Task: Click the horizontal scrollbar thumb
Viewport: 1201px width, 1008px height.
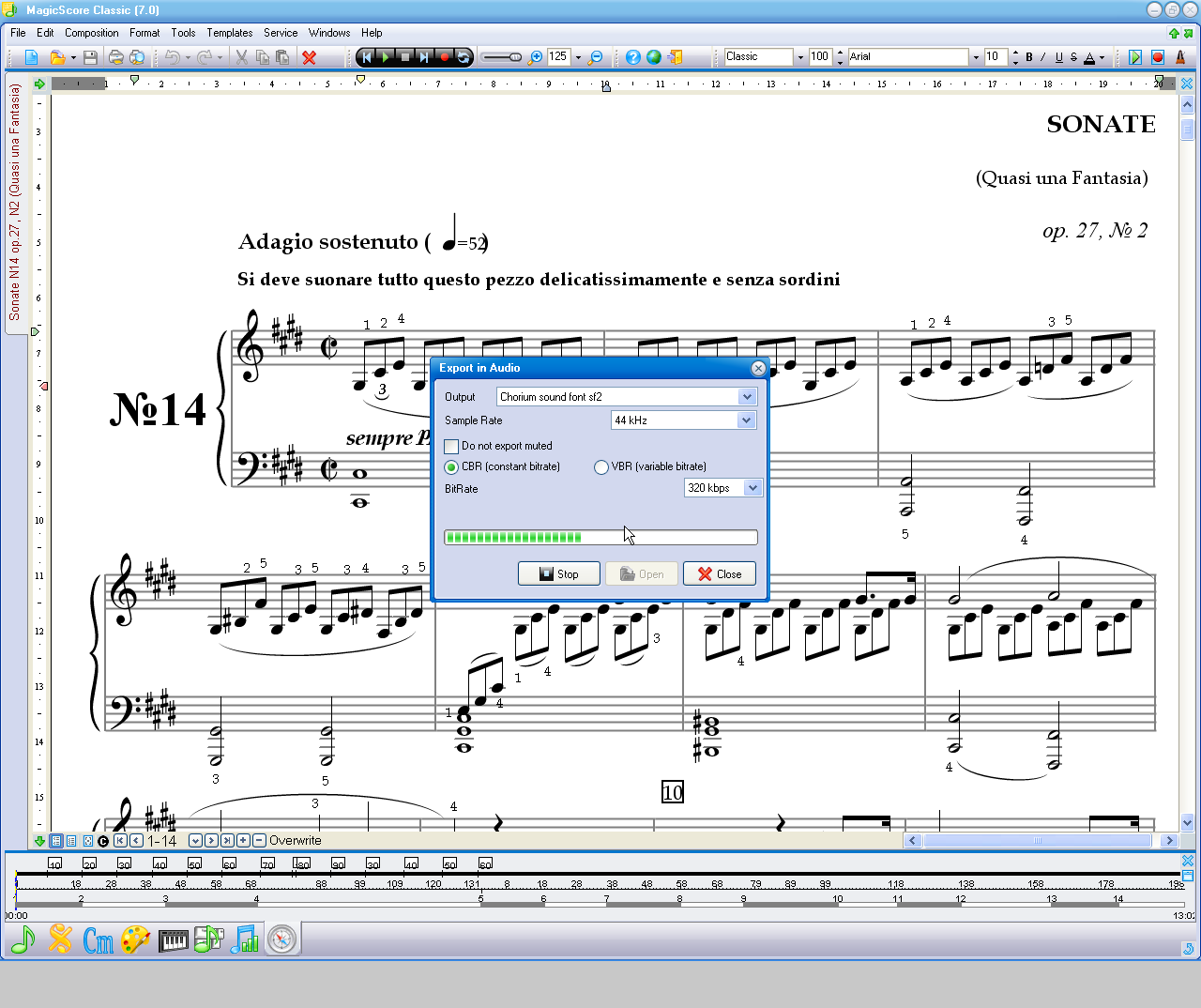Action: coord(1038,841)
